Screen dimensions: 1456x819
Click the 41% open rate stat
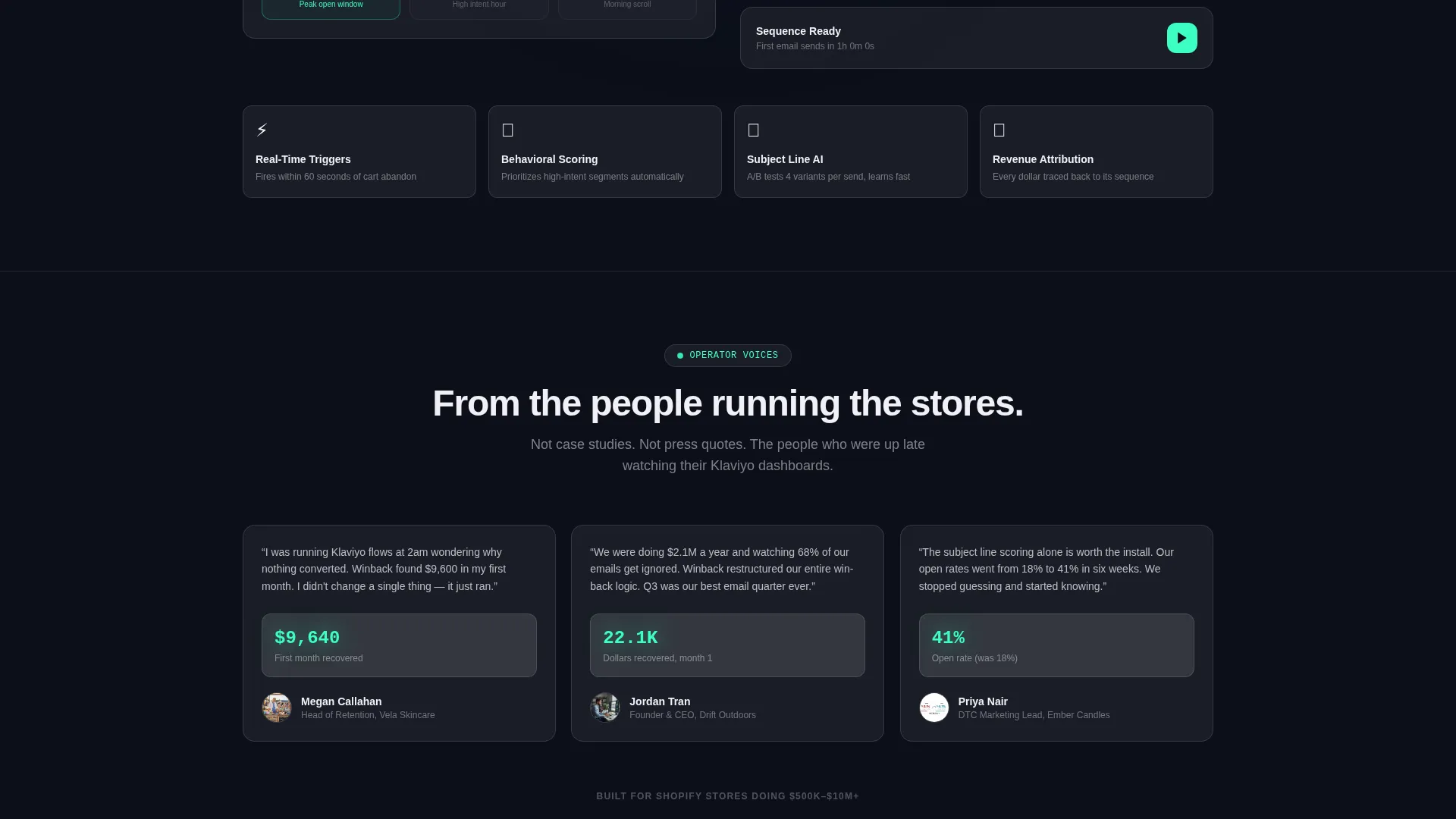[x=1056, y=645]
